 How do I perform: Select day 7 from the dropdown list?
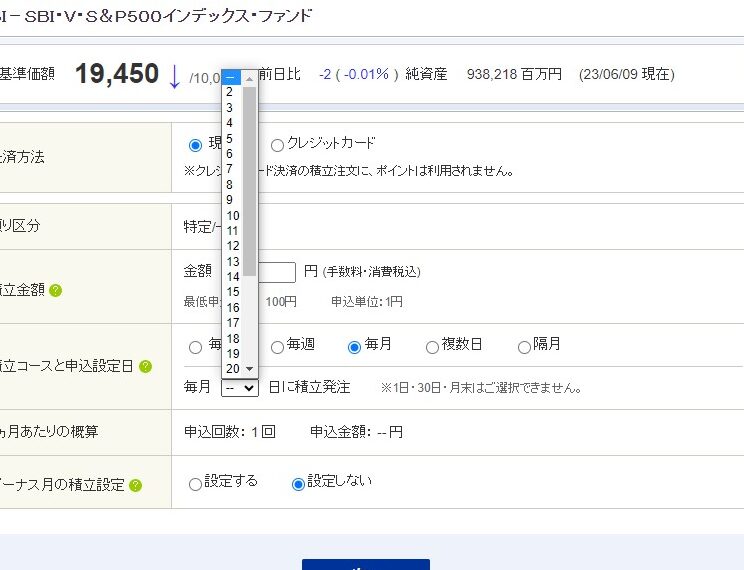(232, 169)
